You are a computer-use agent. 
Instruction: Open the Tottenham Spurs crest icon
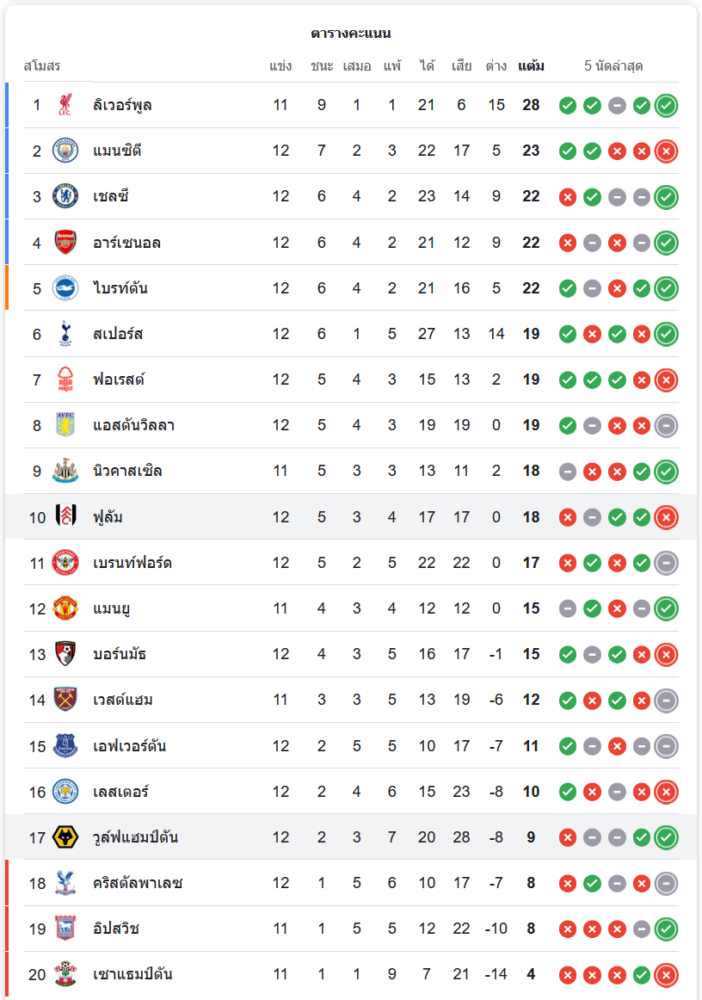tap(65, 334)
